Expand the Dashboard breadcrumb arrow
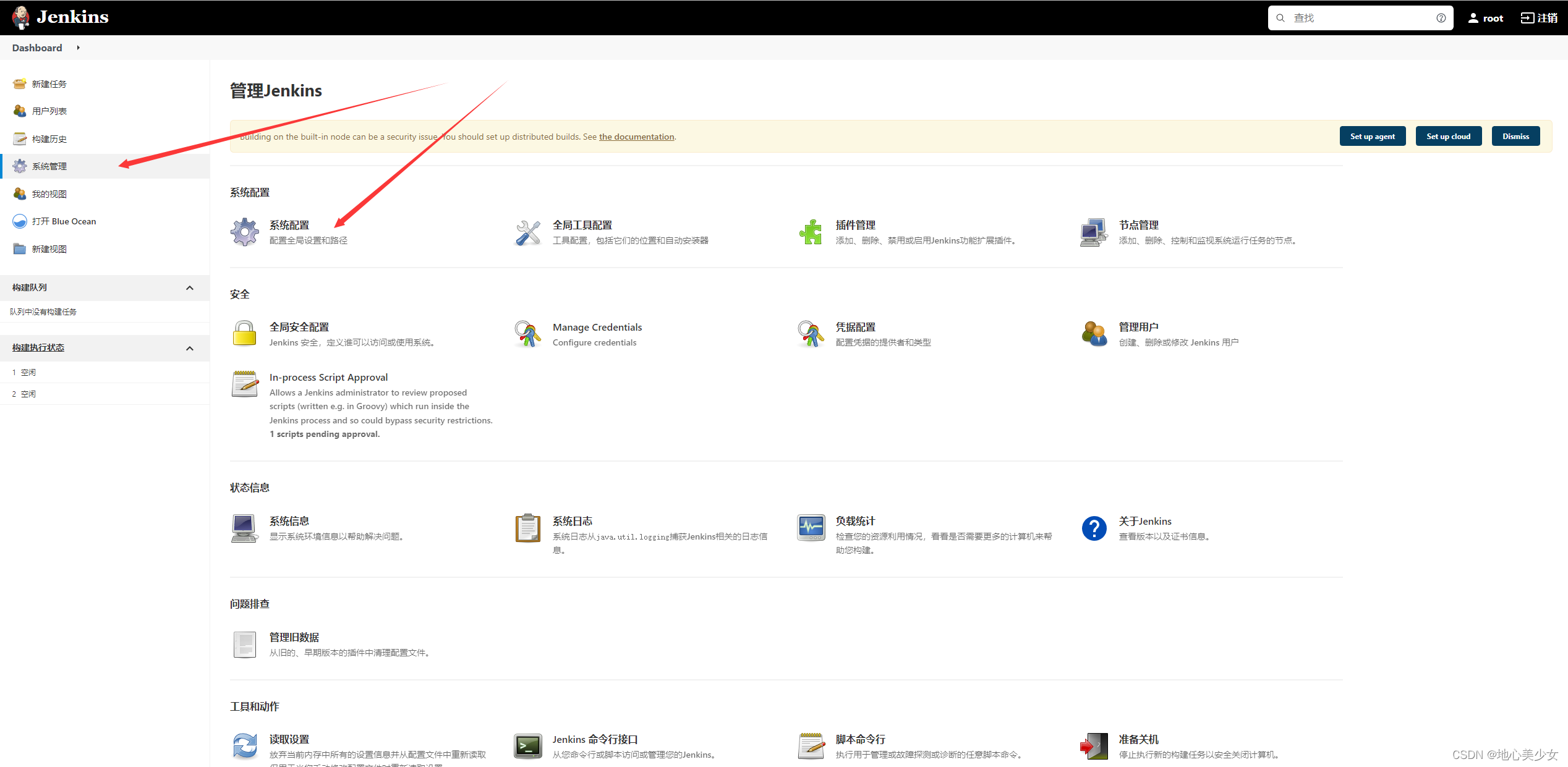 (79, 48)
